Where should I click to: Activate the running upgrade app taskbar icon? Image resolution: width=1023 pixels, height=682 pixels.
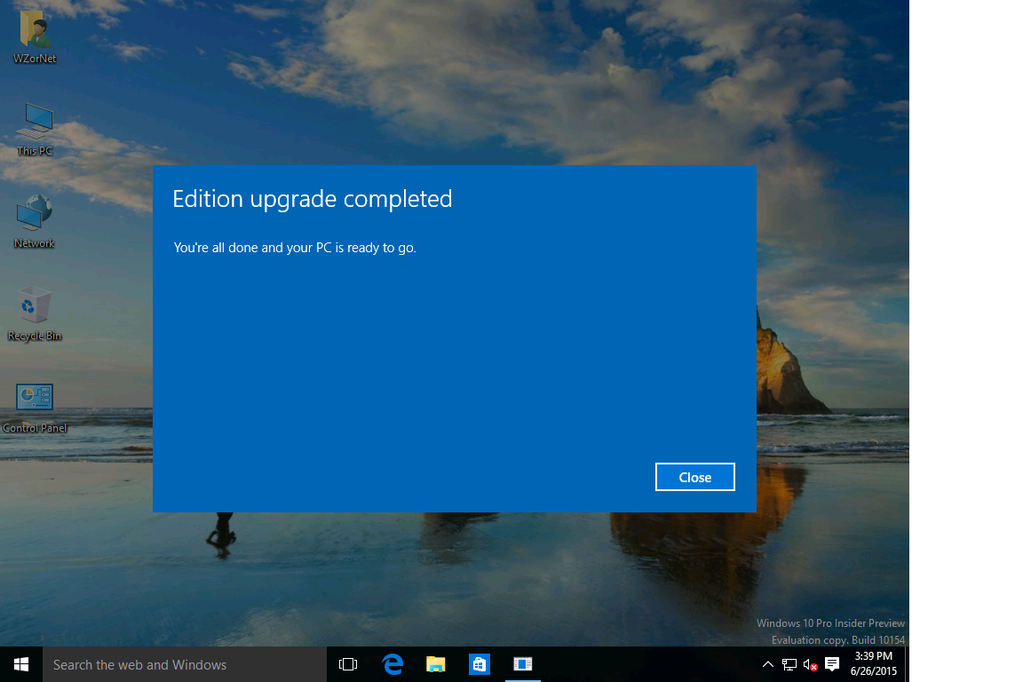[x=523, y=664]
